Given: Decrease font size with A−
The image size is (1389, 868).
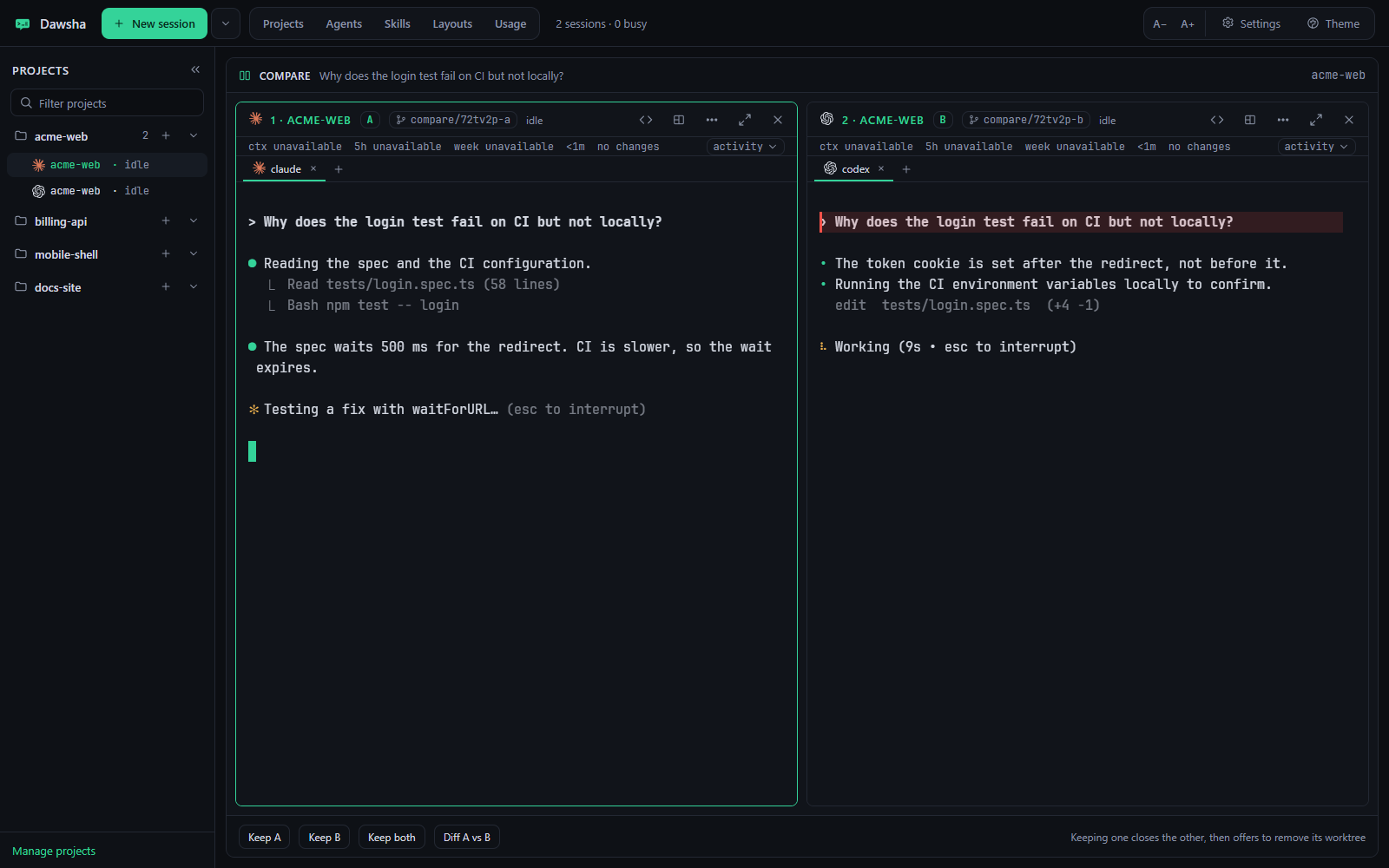Looking at the screenshot, I should point(1160,23).
